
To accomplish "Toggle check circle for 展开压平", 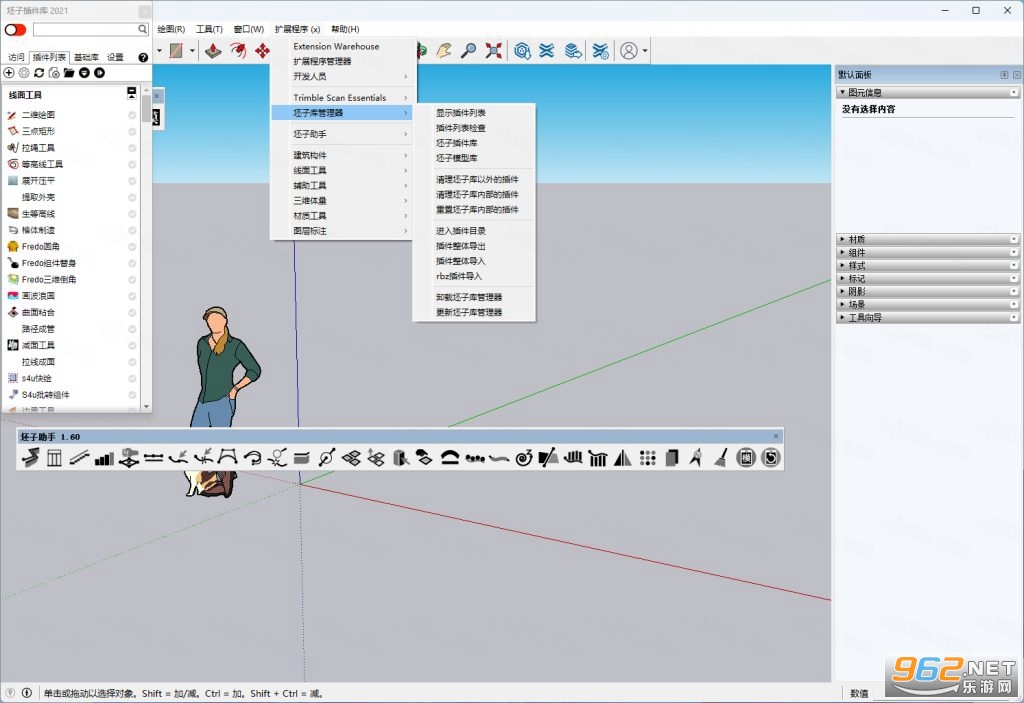I will pos(132,181).
